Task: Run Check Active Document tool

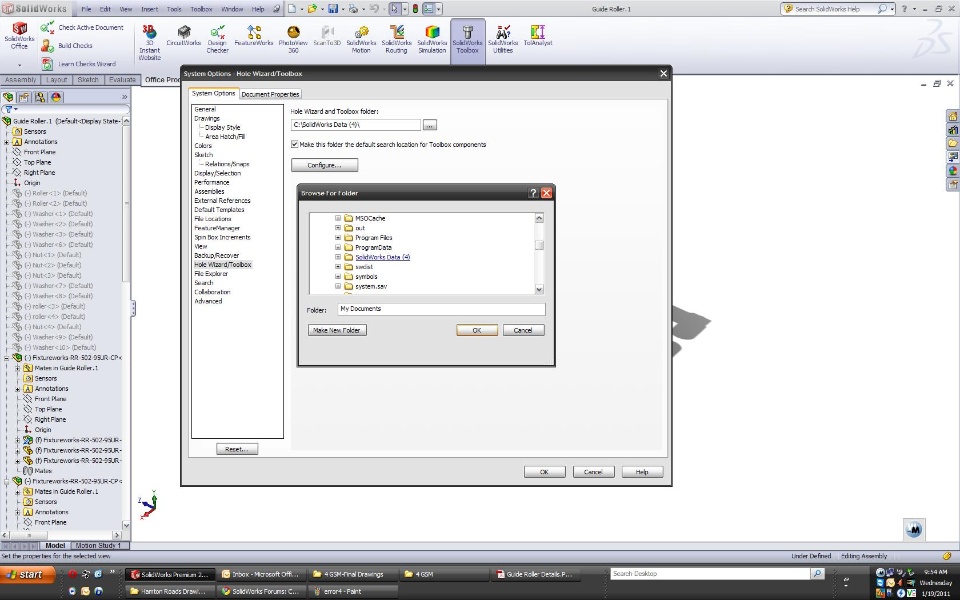Action: (81, 28)
